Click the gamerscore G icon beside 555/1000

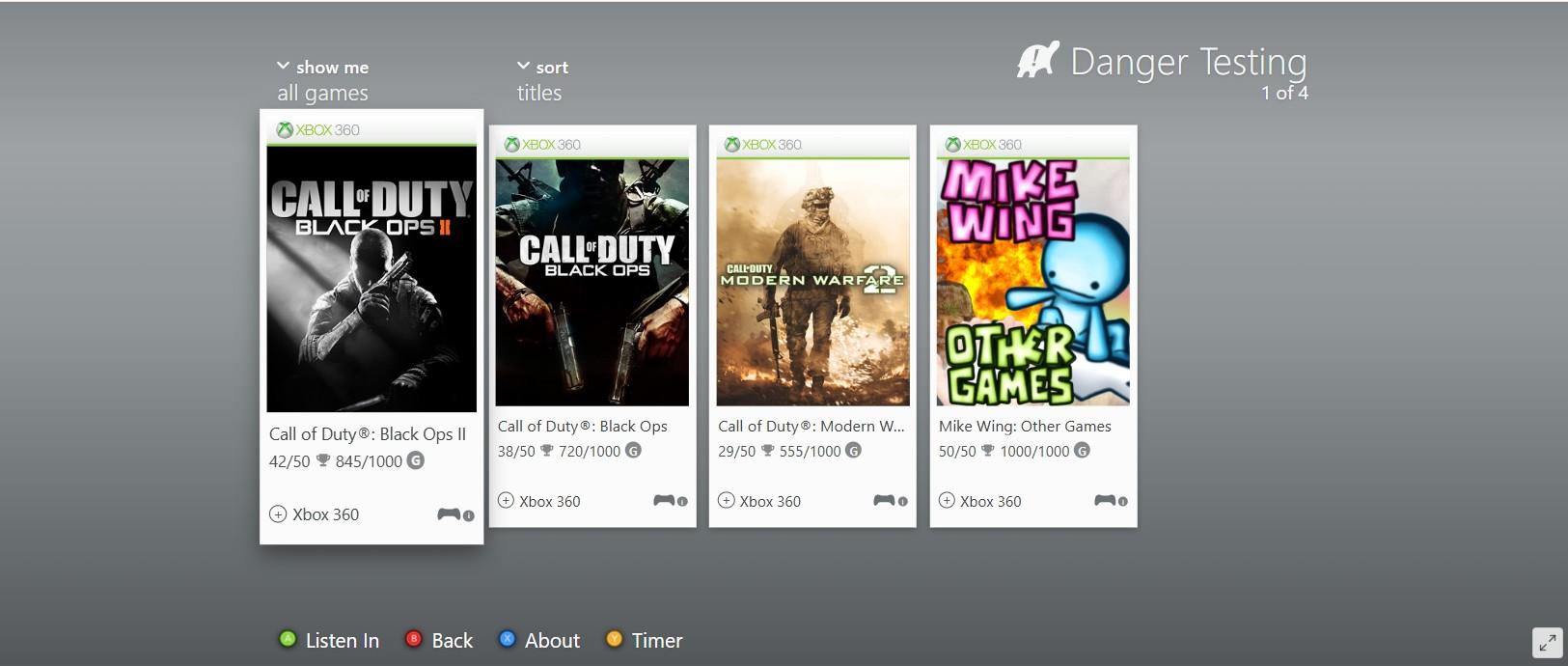coord(853,450)
